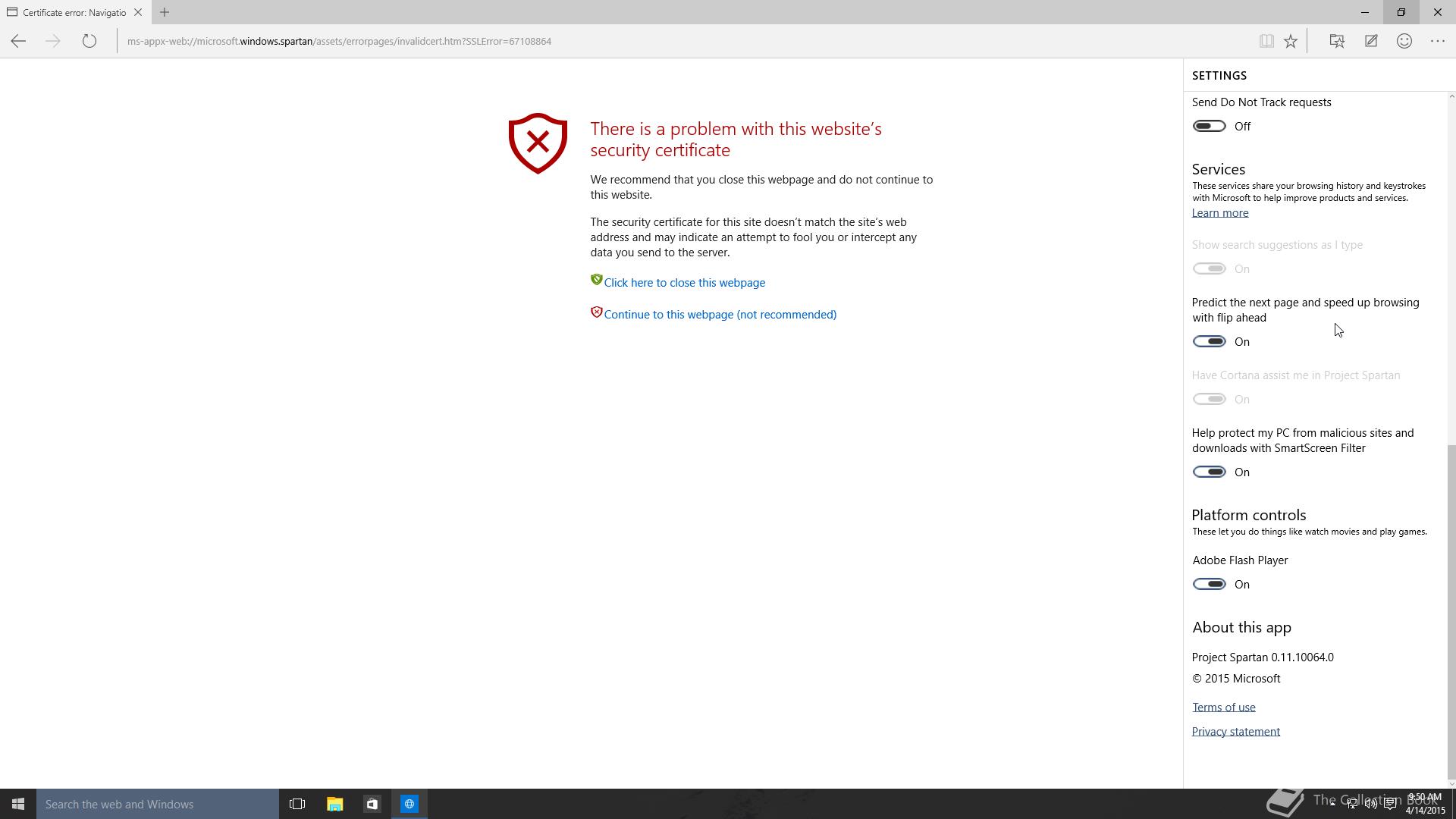Click the red shield error icon
Viewport: 1456px width, 819px height.
(x=538, y=143)
